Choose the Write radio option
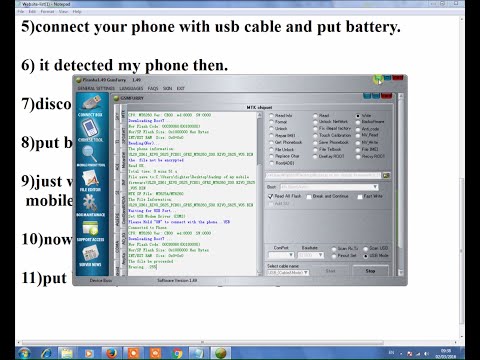Viewport: 480px width, 360px height. tap(358, 115)
